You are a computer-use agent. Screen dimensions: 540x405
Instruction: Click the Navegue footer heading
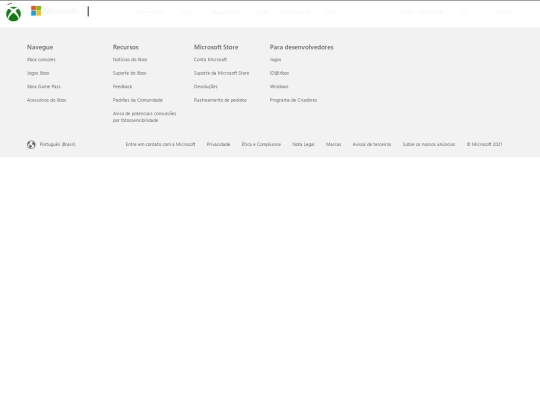pos(40,47)
